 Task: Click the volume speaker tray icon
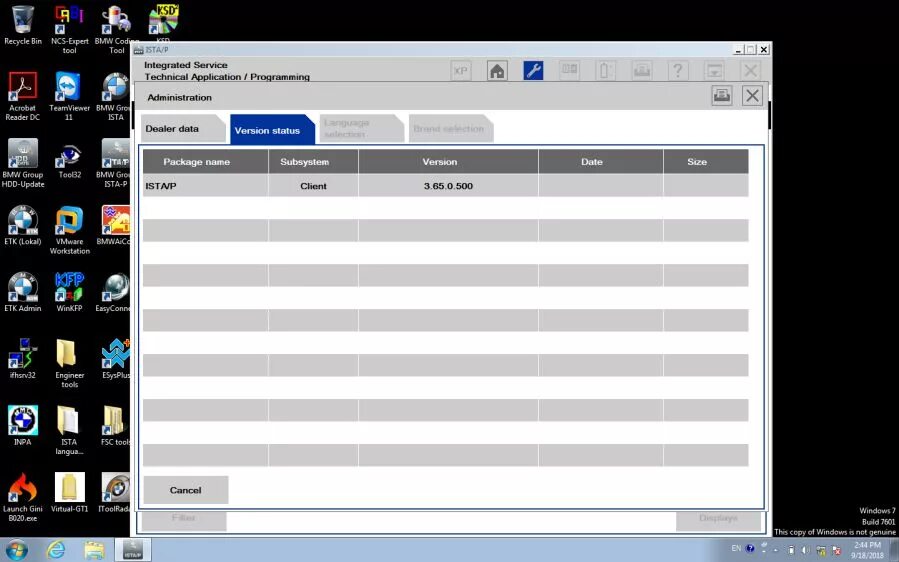[806, 550]
